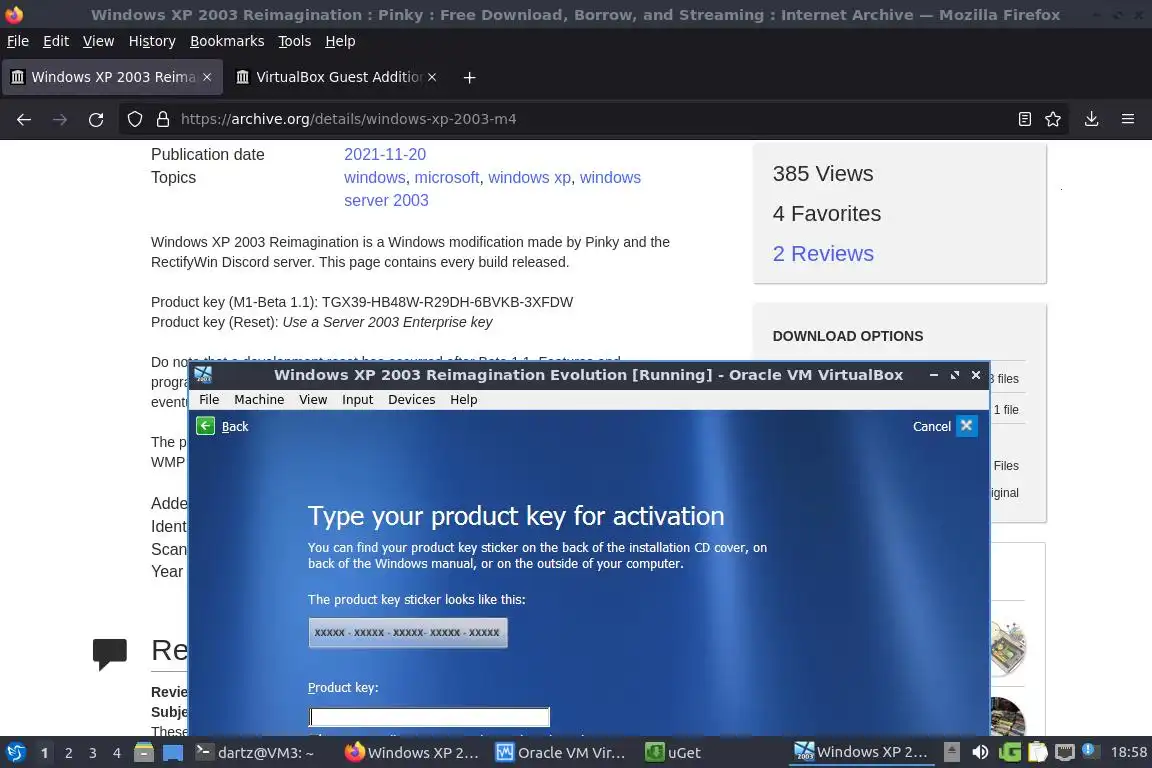Open a new Firefox tab

pyautogui.click(x=469, y=77)
